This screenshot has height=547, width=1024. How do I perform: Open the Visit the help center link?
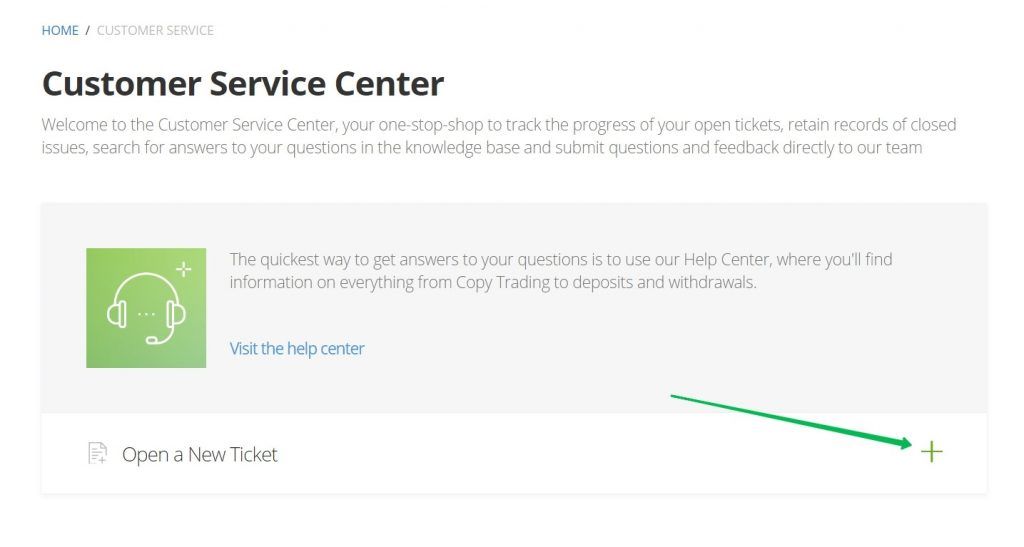click(297, 349)
